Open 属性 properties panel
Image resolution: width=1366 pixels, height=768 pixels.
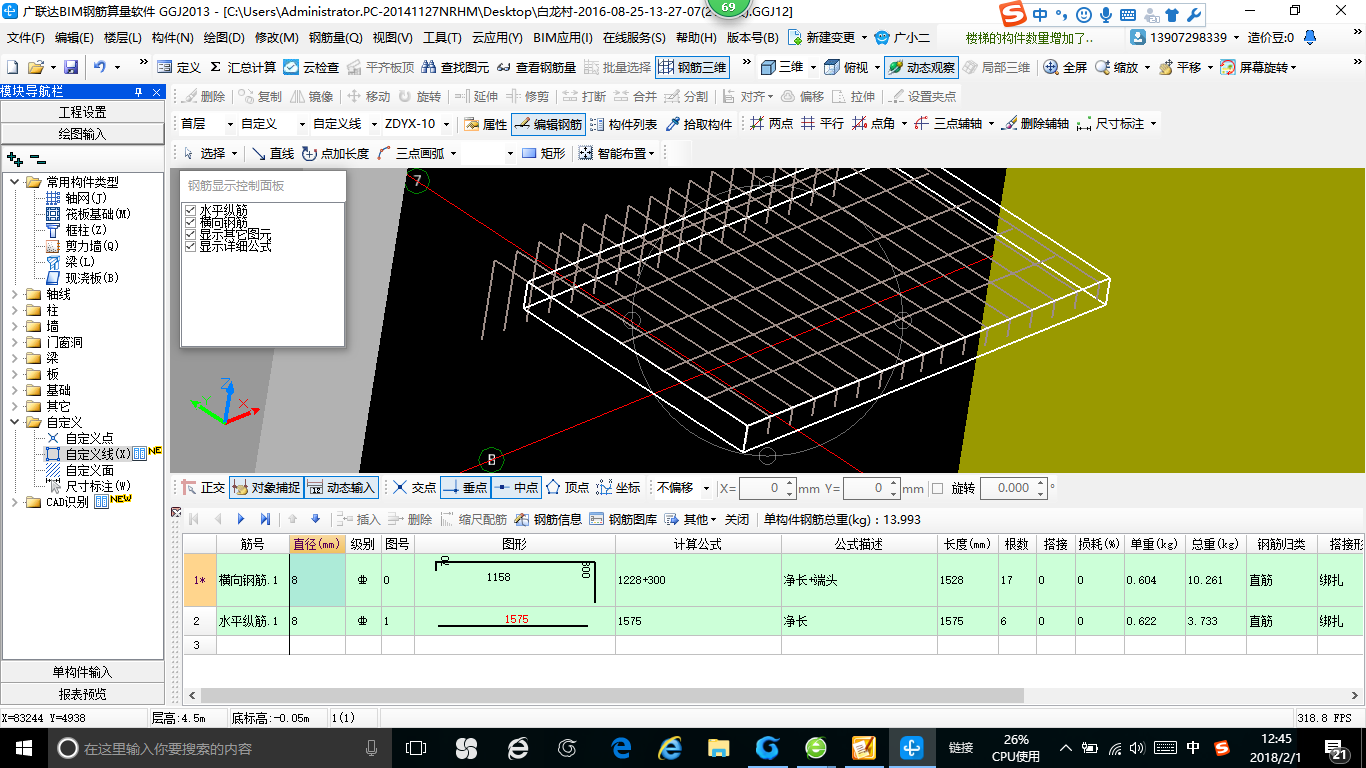coord(485,124)
